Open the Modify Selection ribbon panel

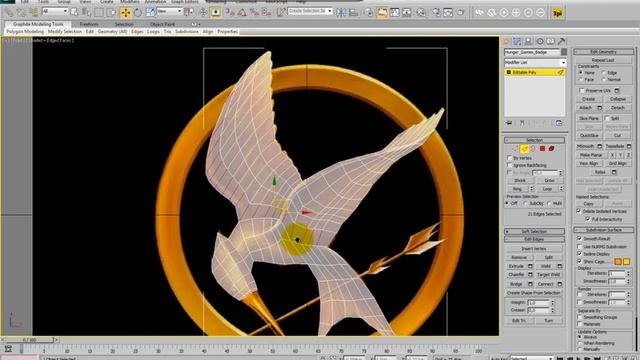[x=65, y=31]
